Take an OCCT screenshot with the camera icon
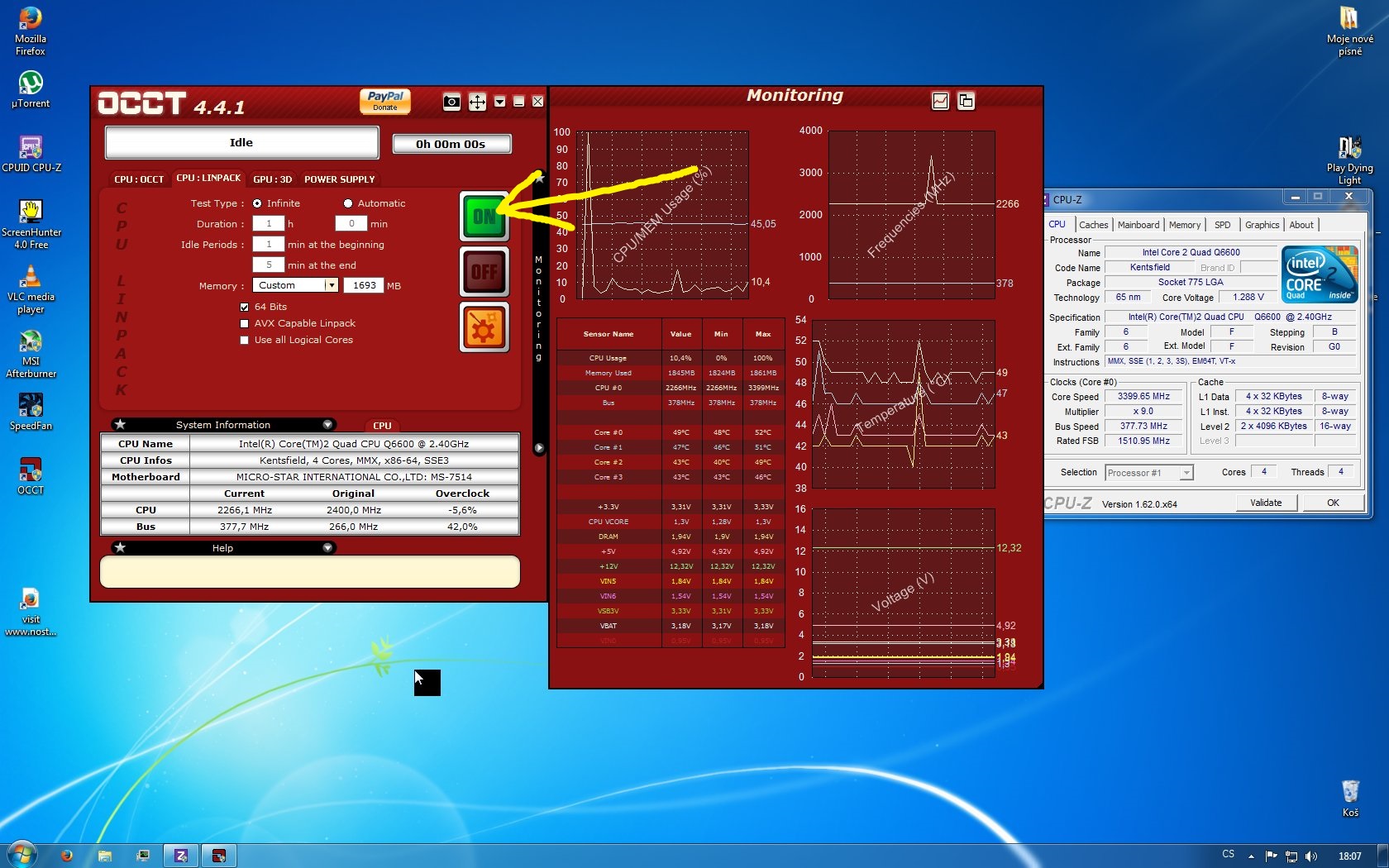The height and width of the screenshot is (868, 1389). [x=451, y=102]
